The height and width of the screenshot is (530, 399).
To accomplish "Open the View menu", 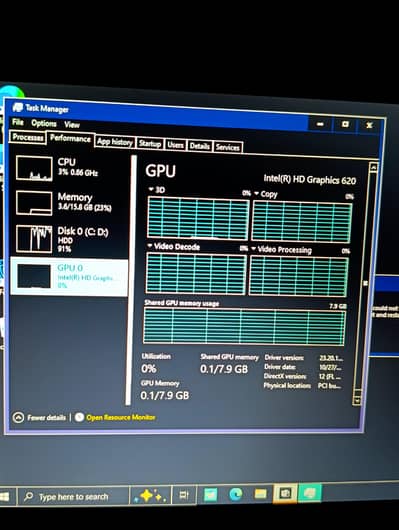I will coord(72,124).
